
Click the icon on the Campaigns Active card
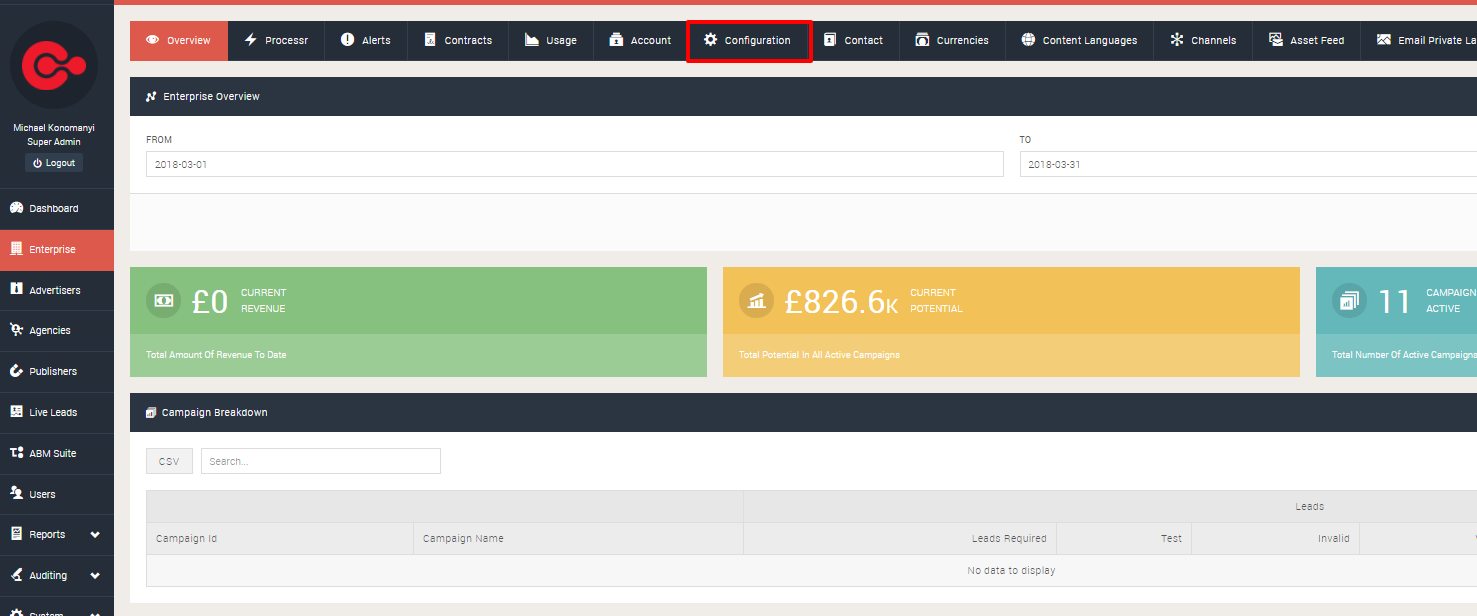tap(1349, 300)
